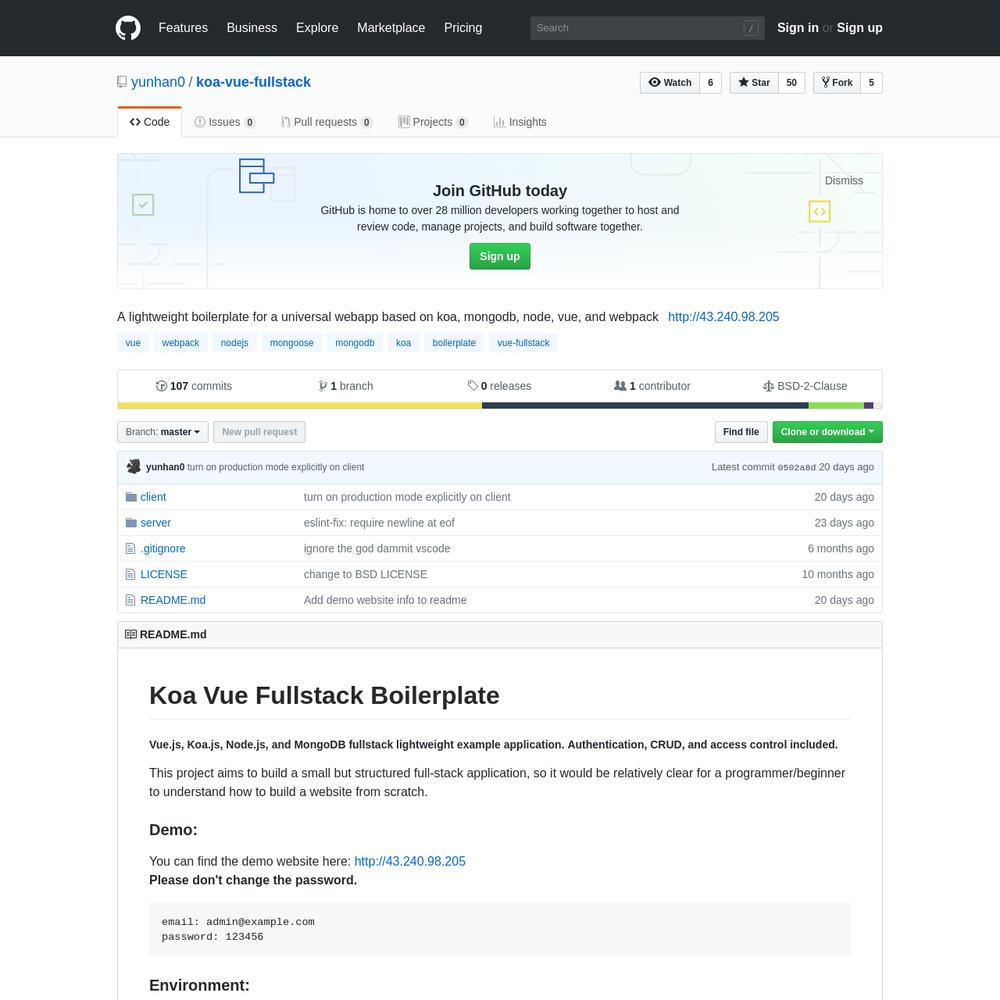Open the Projects tab
This screenshot has height=1000, width=1000.
point(432,122)
